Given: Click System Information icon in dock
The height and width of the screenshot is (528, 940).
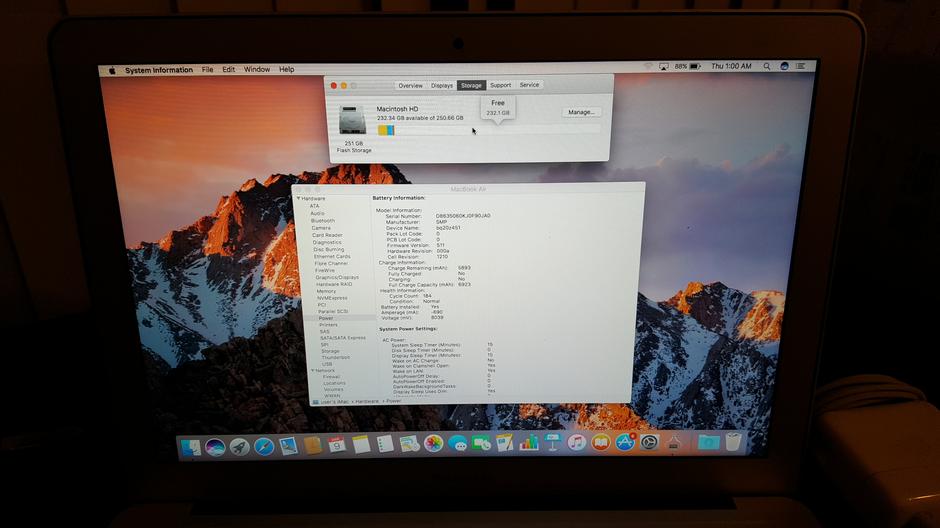Looking at the screenshot, I should pos(674,443).
